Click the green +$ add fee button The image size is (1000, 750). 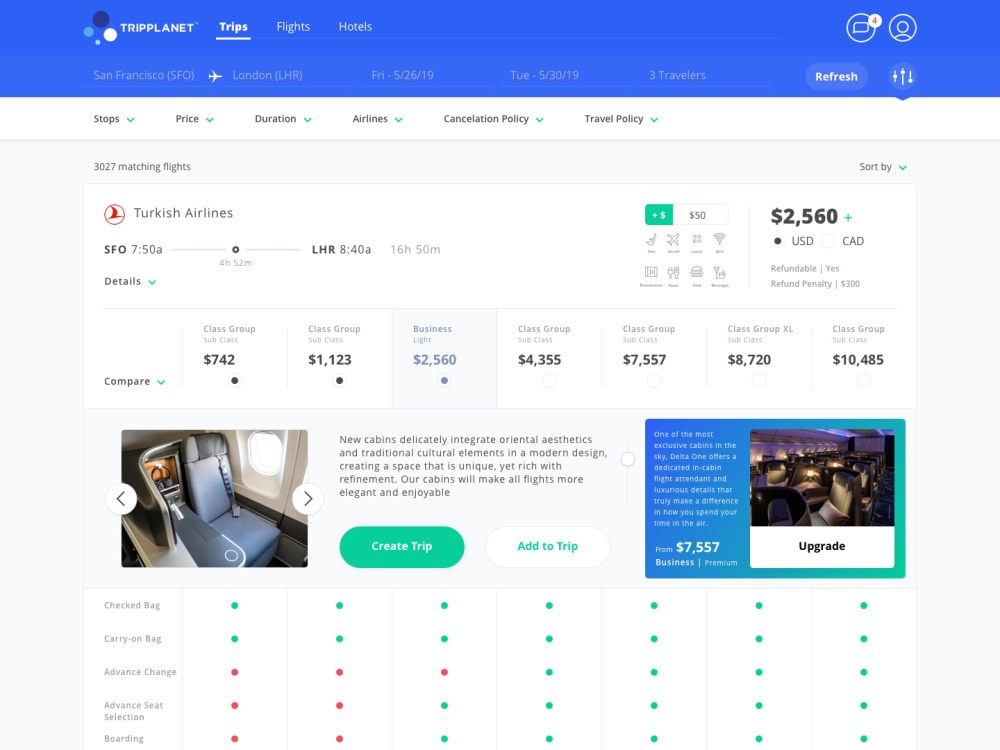point(659,215)
